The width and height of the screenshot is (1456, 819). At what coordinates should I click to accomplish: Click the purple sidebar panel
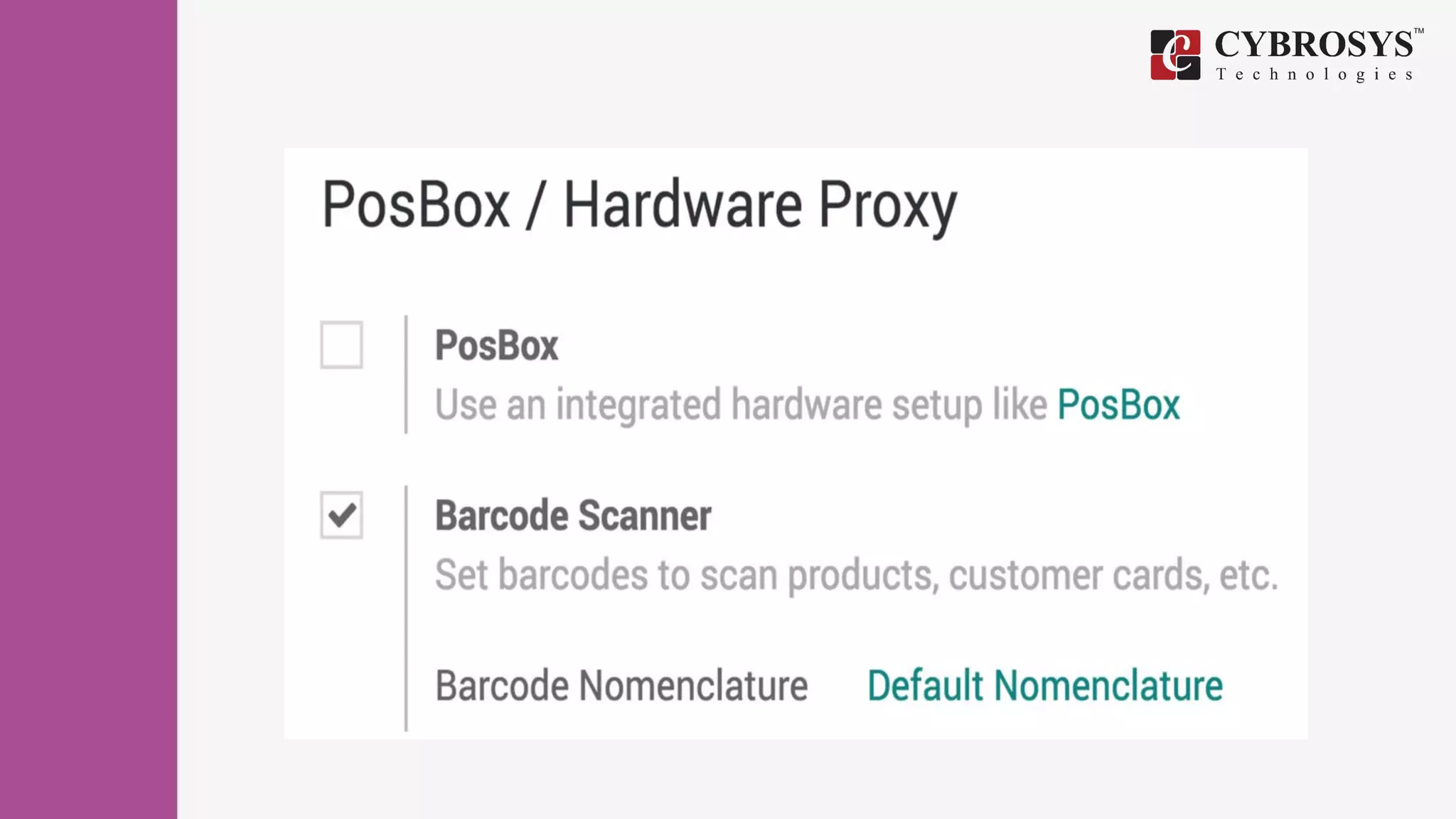88,409
